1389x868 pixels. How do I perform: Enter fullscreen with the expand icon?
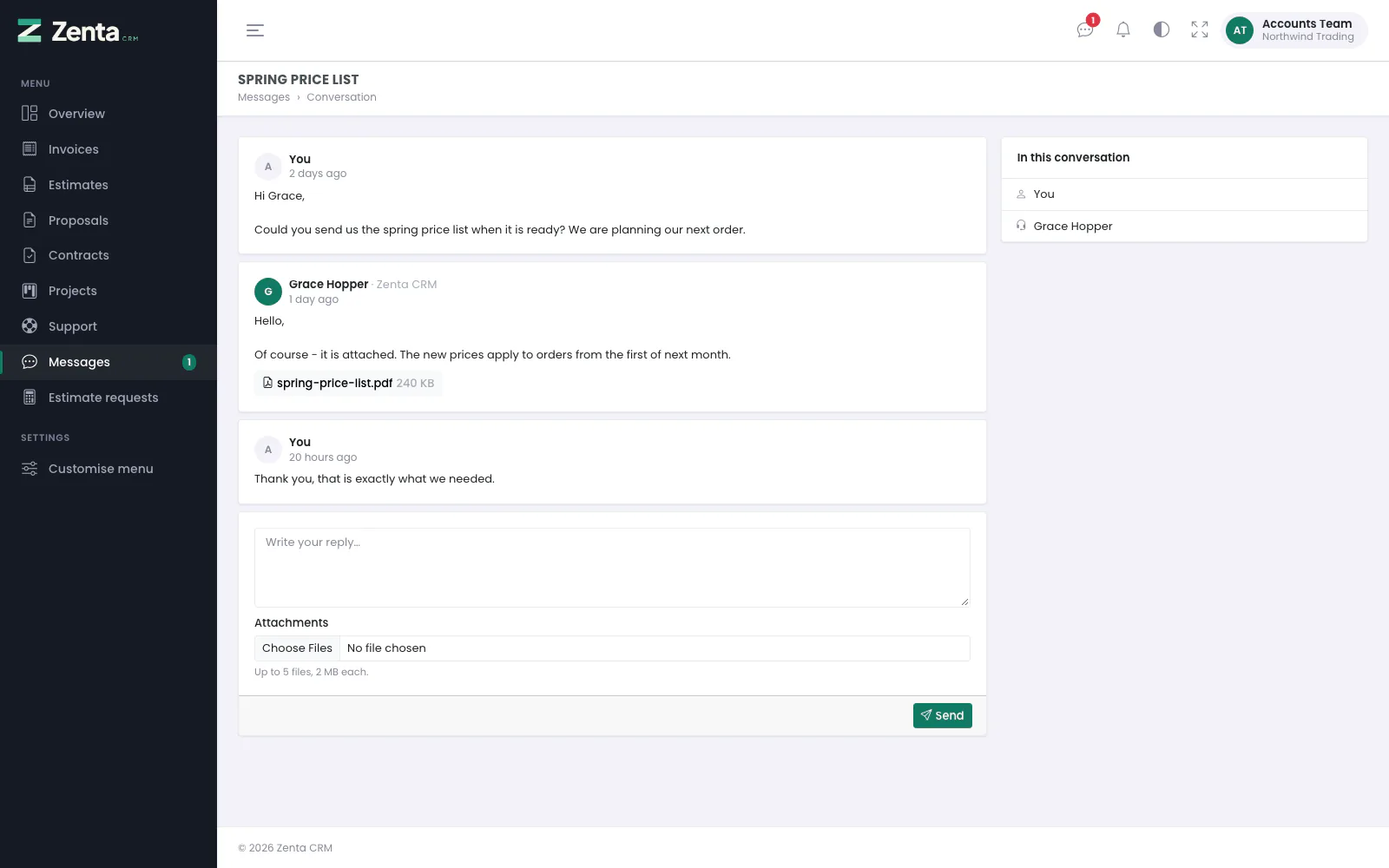pyautogui.click(x=1200, y=30)
